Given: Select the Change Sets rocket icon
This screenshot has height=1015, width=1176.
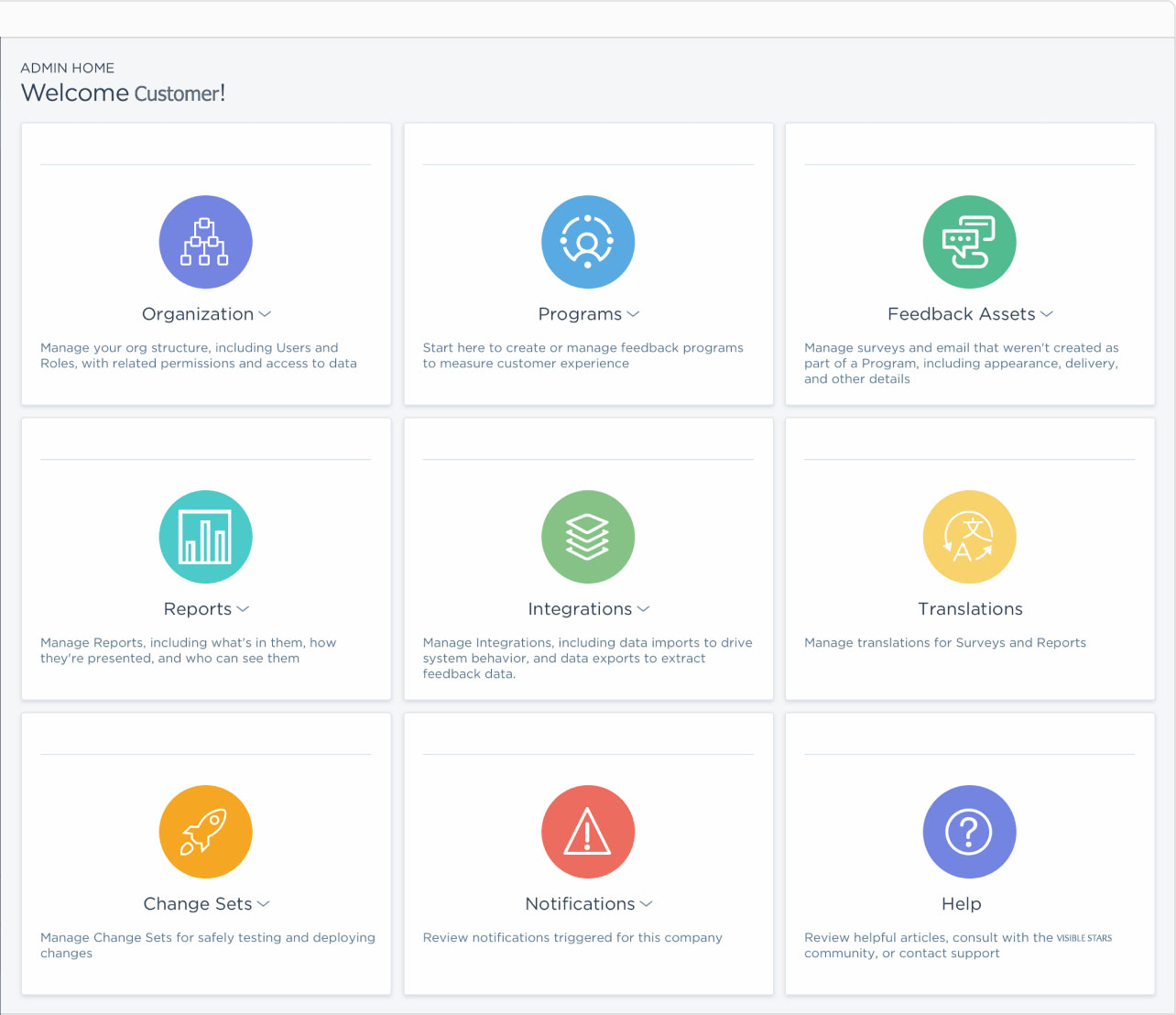Looking at the screenshot, I should tap(205, 832).
